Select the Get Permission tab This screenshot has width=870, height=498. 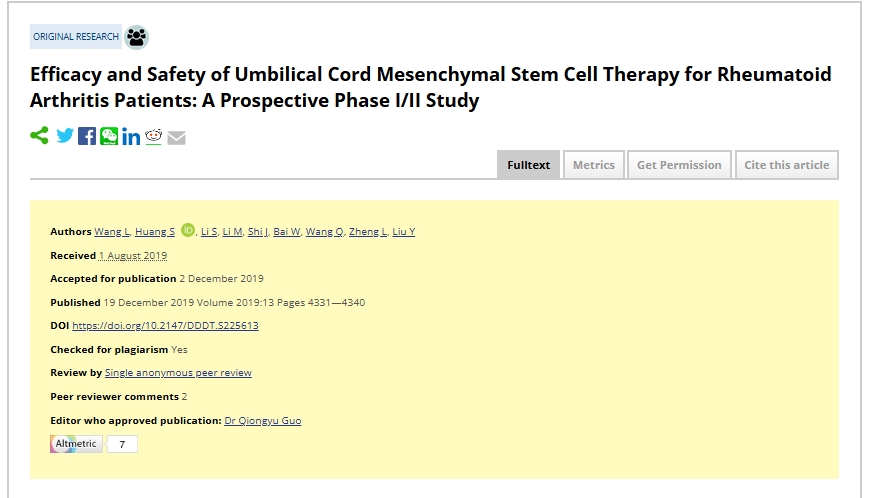click(x=679, y=165)
